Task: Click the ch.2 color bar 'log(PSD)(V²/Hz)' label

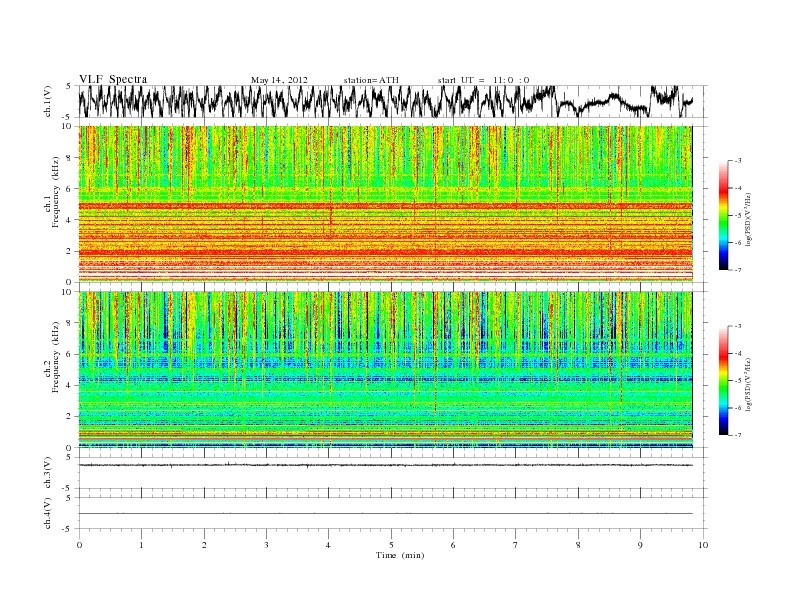Action: 748,384
